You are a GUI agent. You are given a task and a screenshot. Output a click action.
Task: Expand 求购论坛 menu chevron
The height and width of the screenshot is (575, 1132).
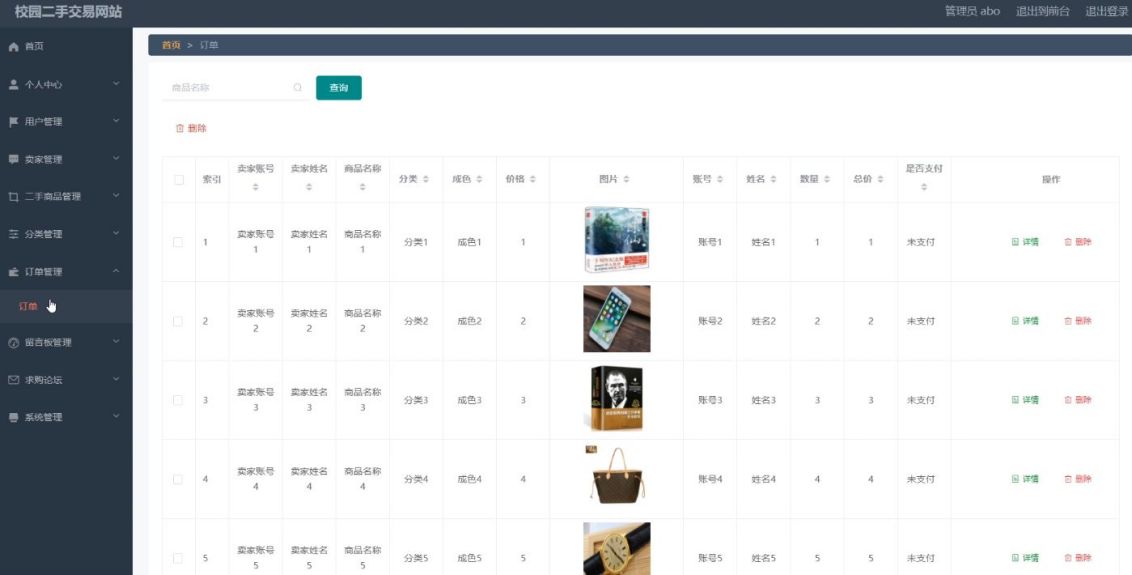coord(116,379)
